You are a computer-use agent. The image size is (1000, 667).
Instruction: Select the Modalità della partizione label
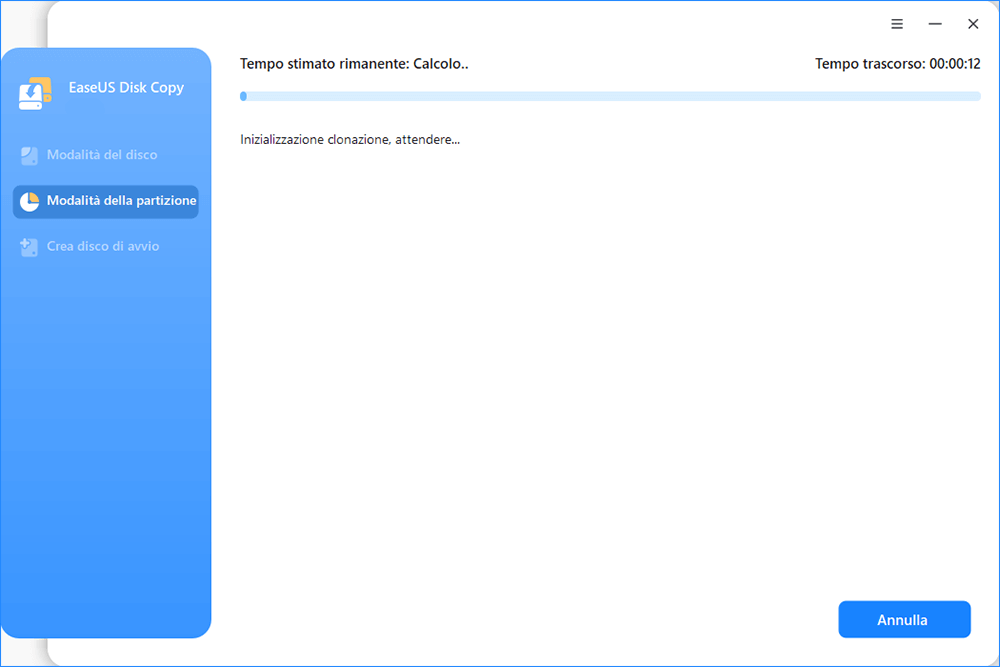(x=121, y=201)
